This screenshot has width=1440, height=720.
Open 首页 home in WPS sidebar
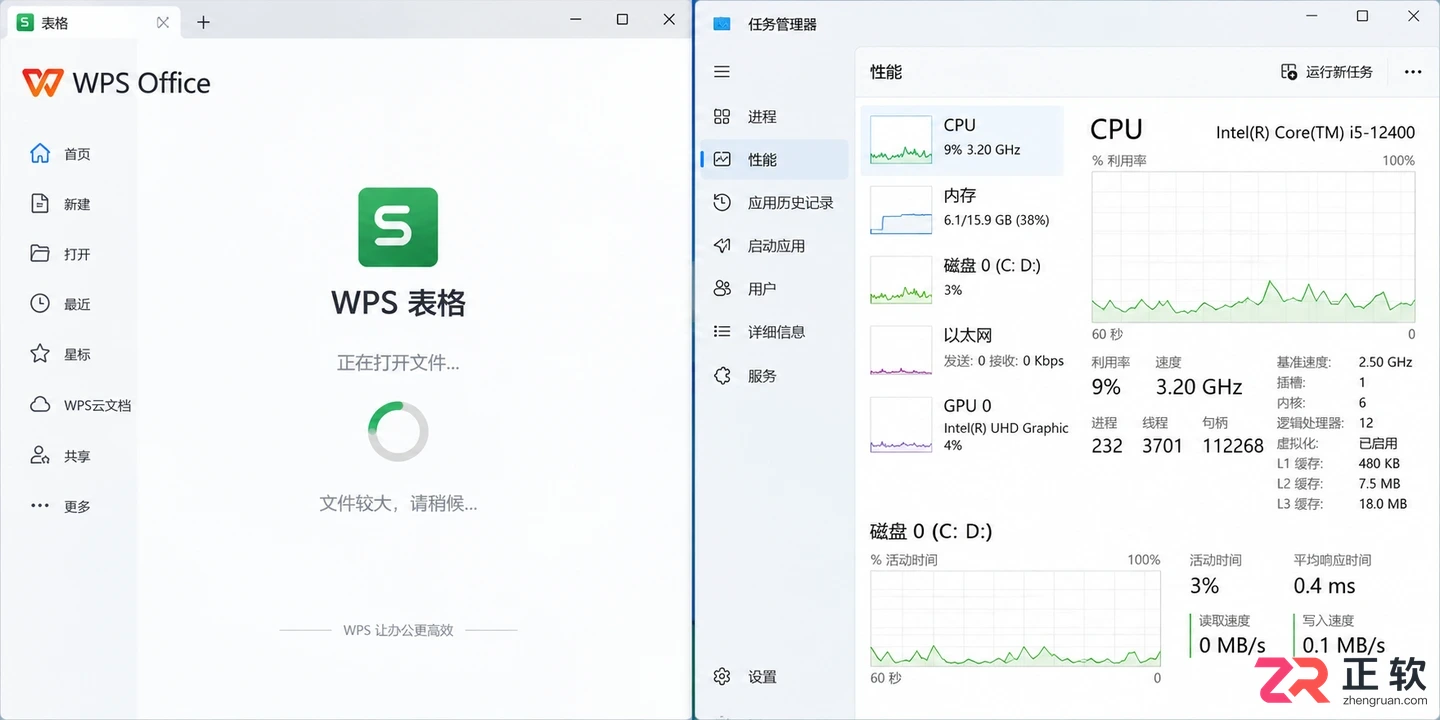(62, 154)
